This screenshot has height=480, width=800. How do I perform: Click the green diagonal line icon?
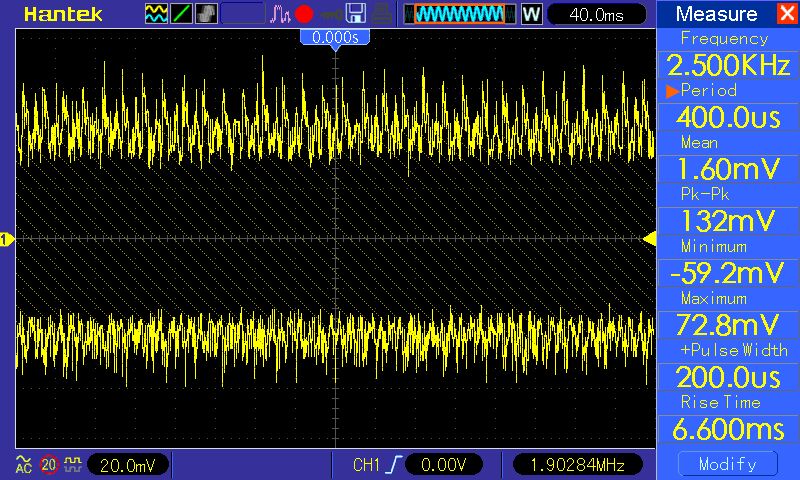point(181,14)
